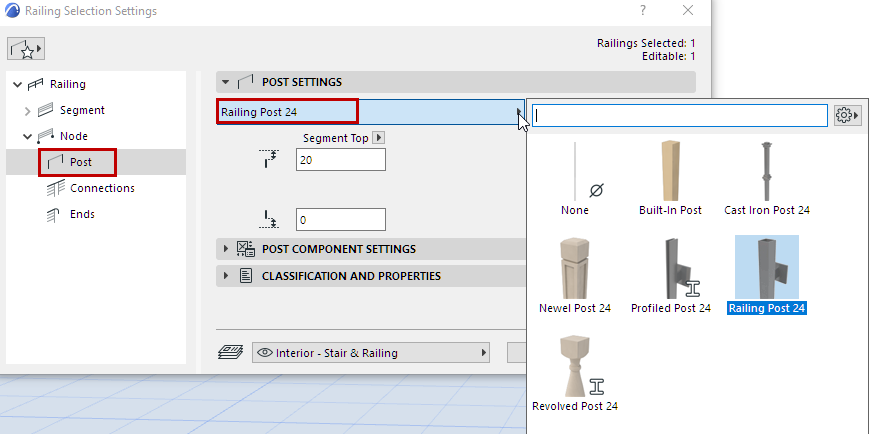
Task: Collapse the Post Settings panel
Action: click(x=225, y=82)
